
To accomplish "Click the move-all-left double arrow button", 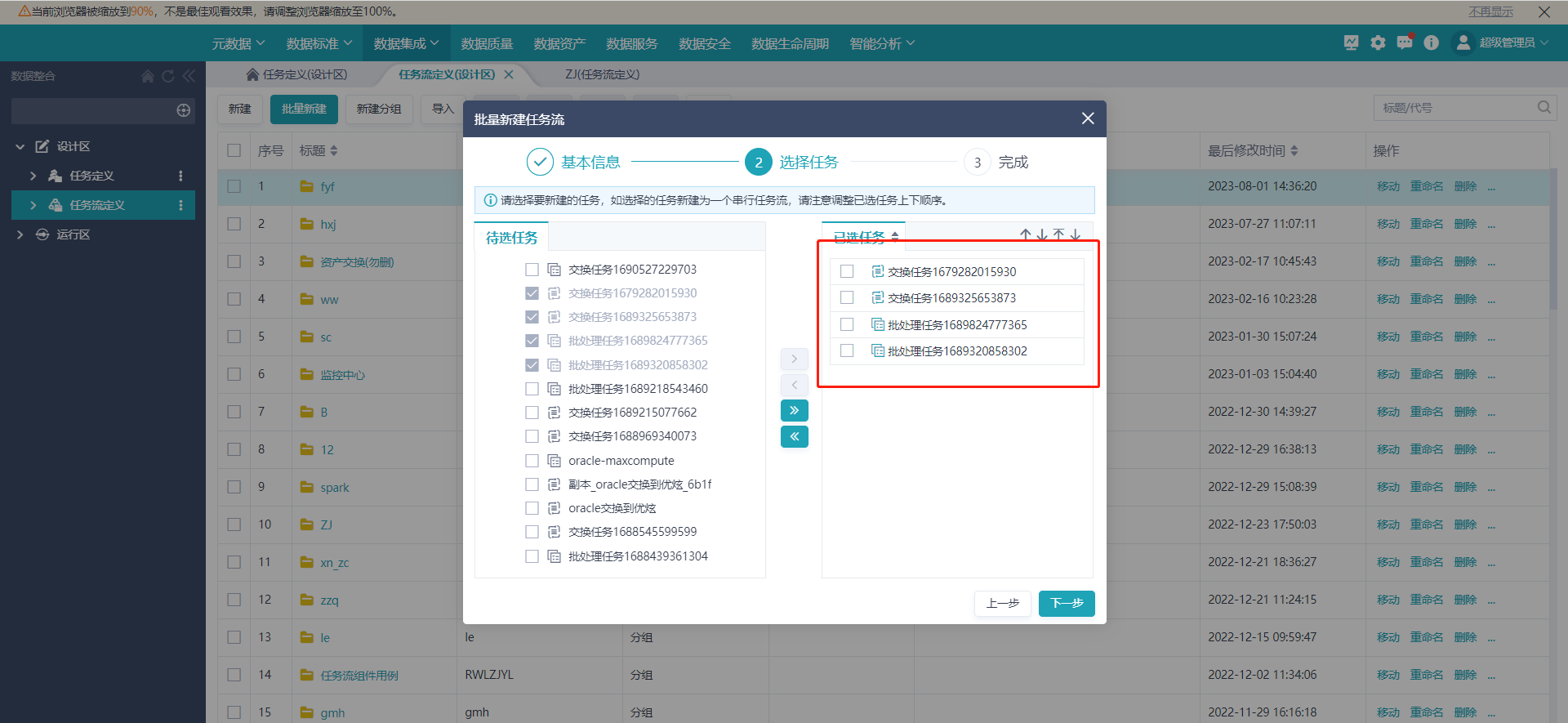I will tap(794, 437).
